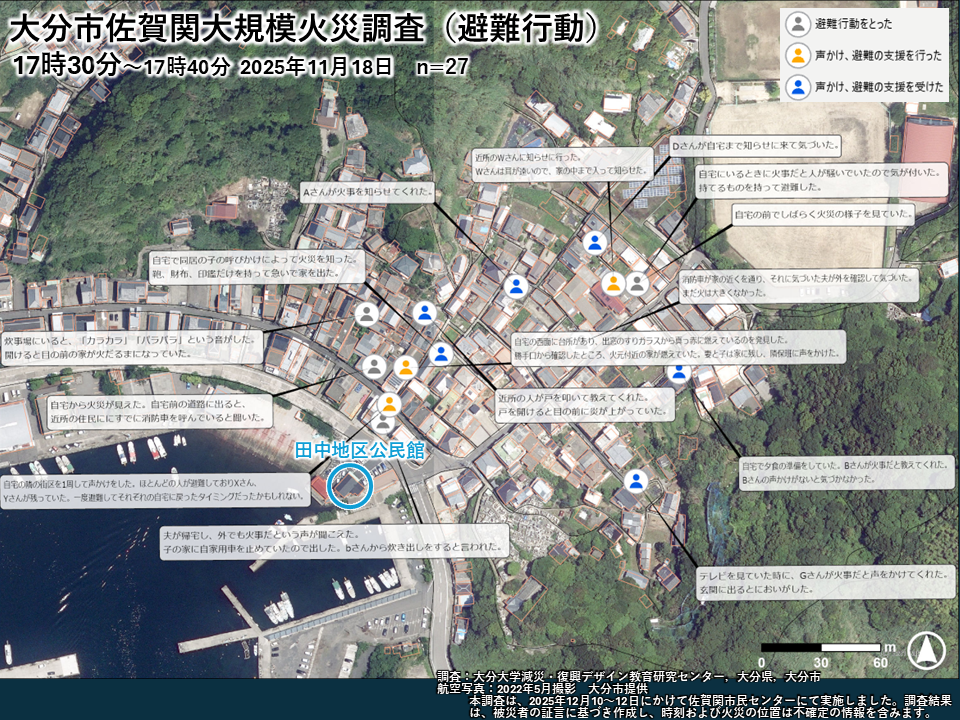Select the easternmost blue person marker

(679, 372)
